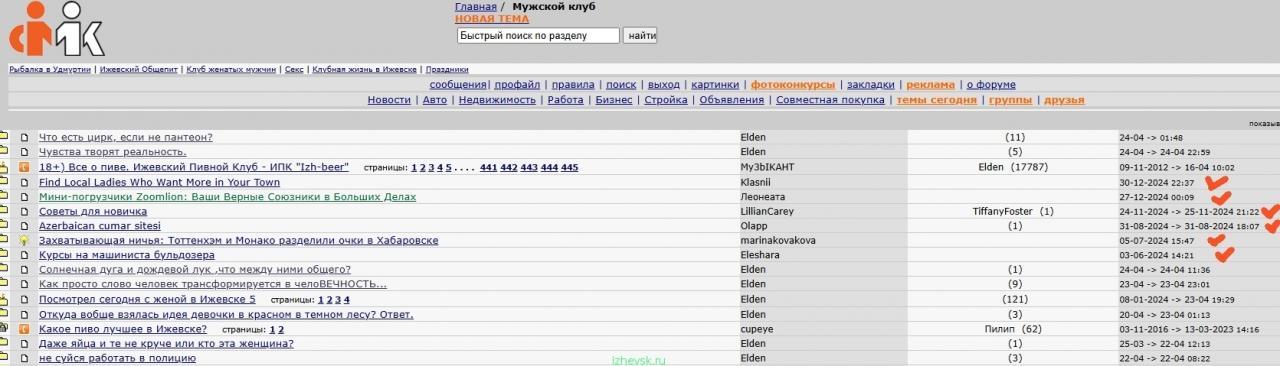
Task: Click the orange icon beside the Izh-beer topic
Action: click(x=25, y=167)
